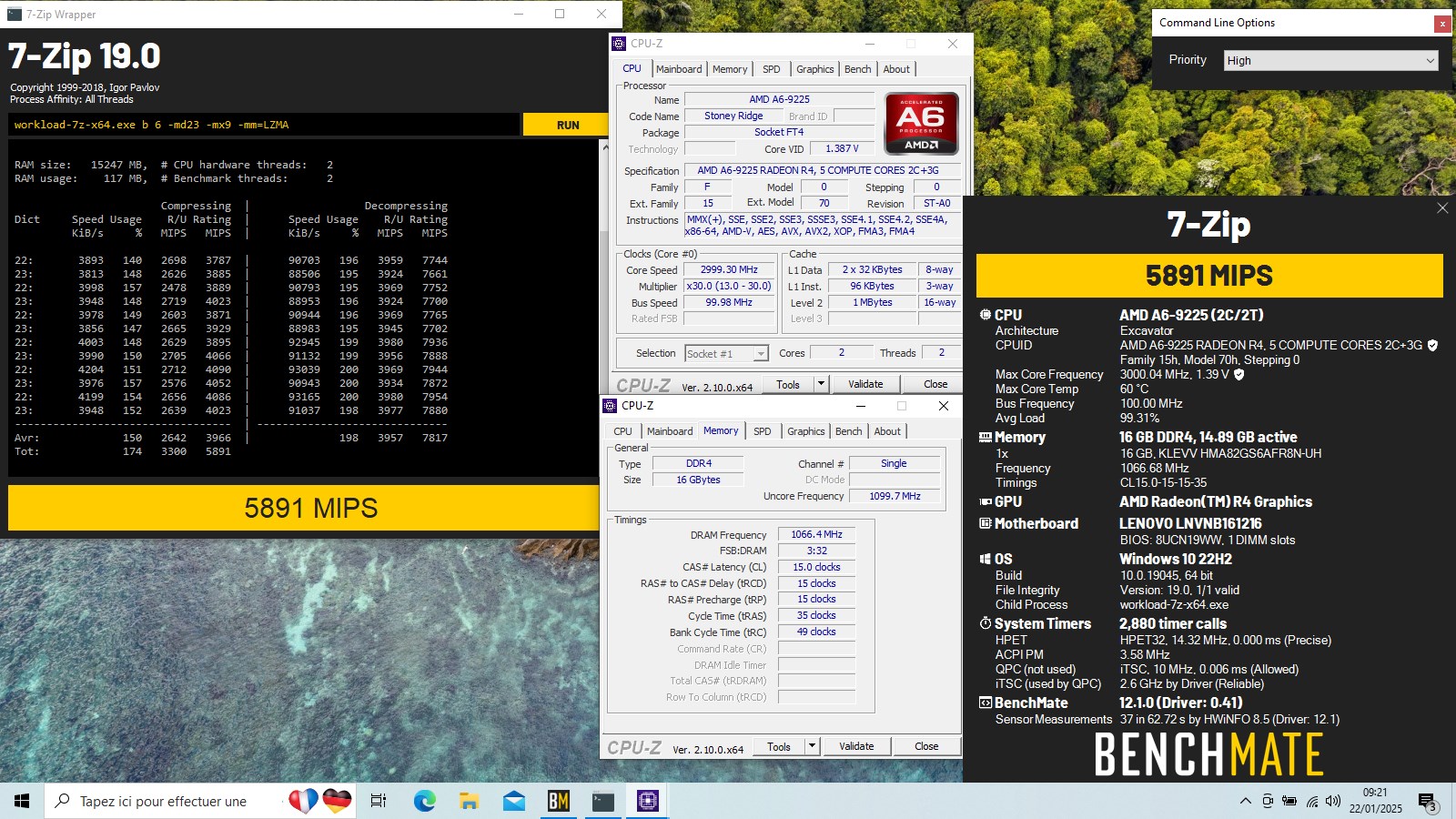Image resolution: width=1456 pixels, height=819 pixels.
Task: Click the verified badge next to 1.39 V
Action: pos(1239,374)
